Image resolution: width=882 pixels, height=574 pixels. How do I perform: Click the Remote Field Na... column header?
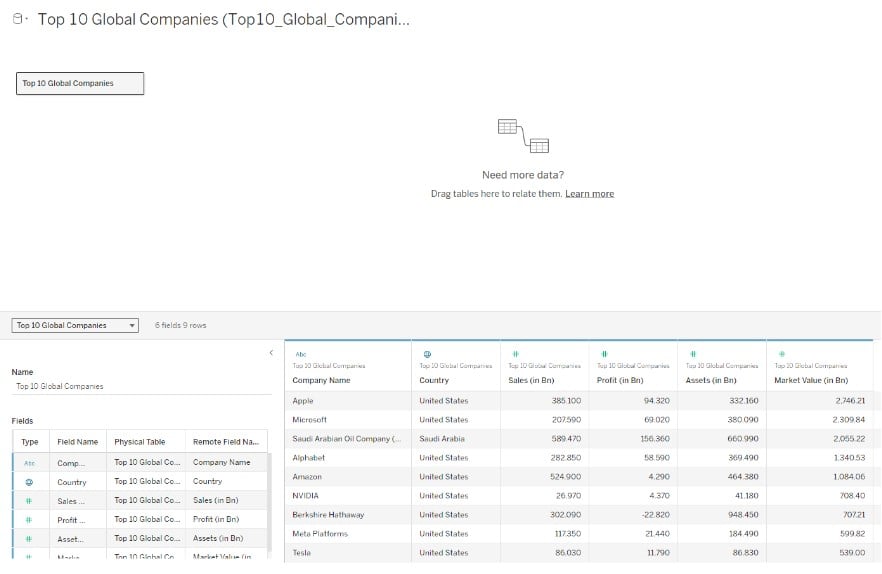226,442
